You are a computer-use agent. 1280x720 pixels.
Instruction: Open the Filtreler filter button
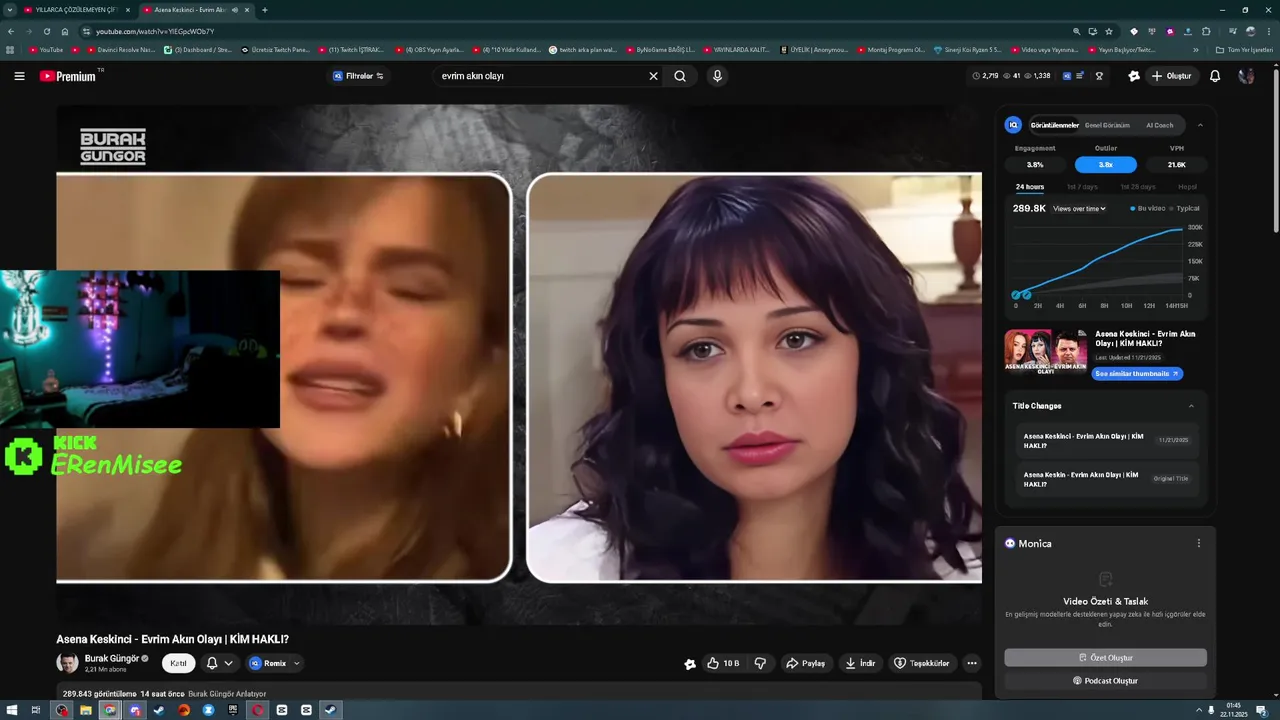358,76
